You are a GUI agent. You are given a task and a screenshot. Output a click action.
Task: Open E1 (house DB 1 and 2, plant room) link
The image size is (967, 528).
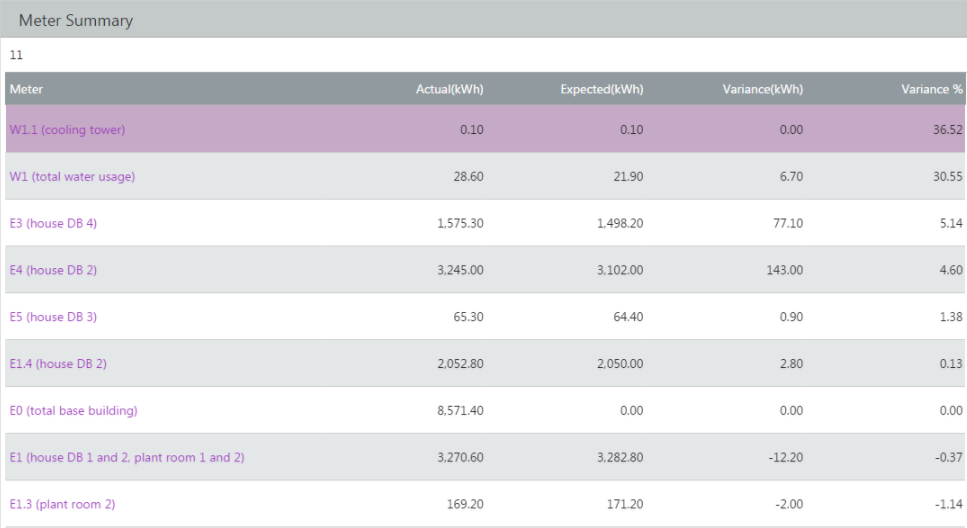pyautogui.click(x=127, y=458)
